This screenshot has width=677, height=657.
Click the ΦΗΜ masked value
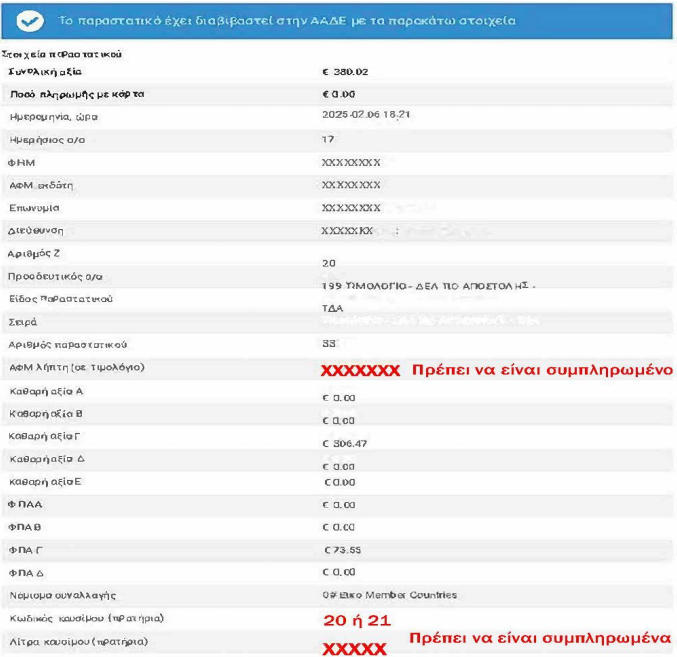tap(350, 162)
